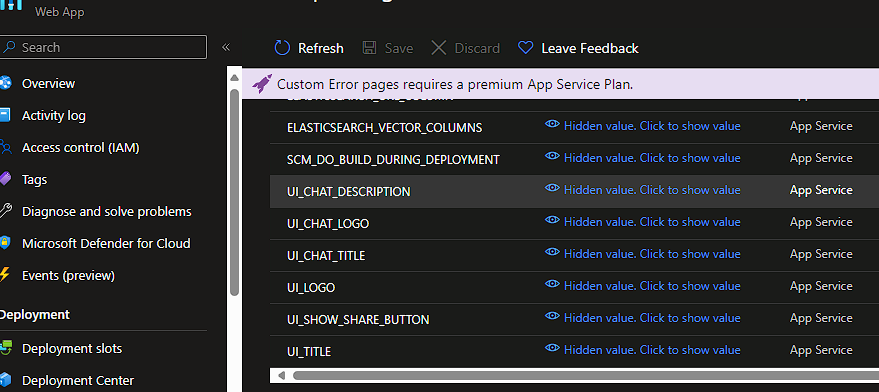Click the SCM_DO_BUILD_DURING_DEPLOYMENT setting name
The width and height of the screenshot is (879, 392).
pos(393,160)
